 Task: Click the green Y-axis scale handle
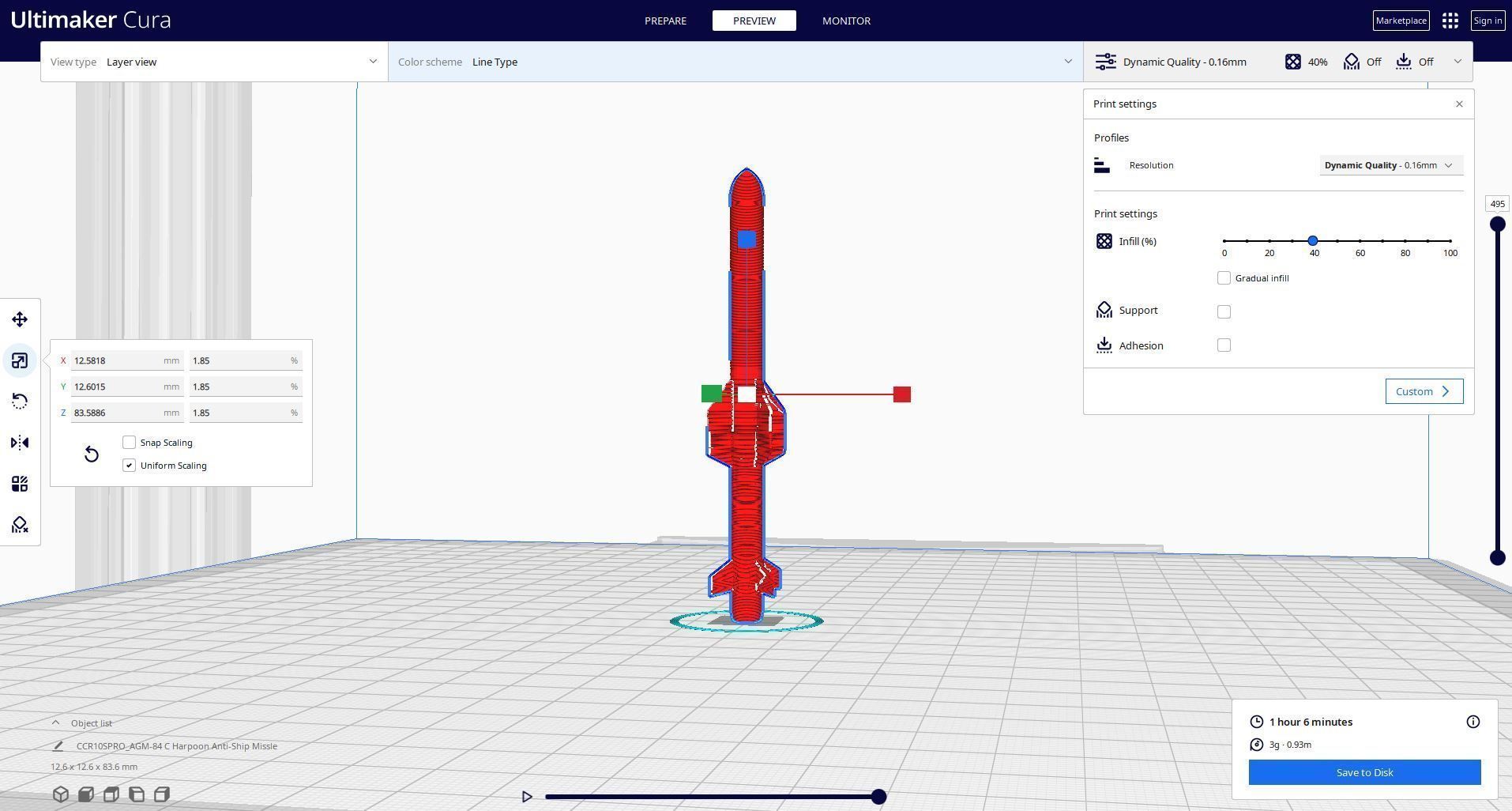click(x=711, y=394)
